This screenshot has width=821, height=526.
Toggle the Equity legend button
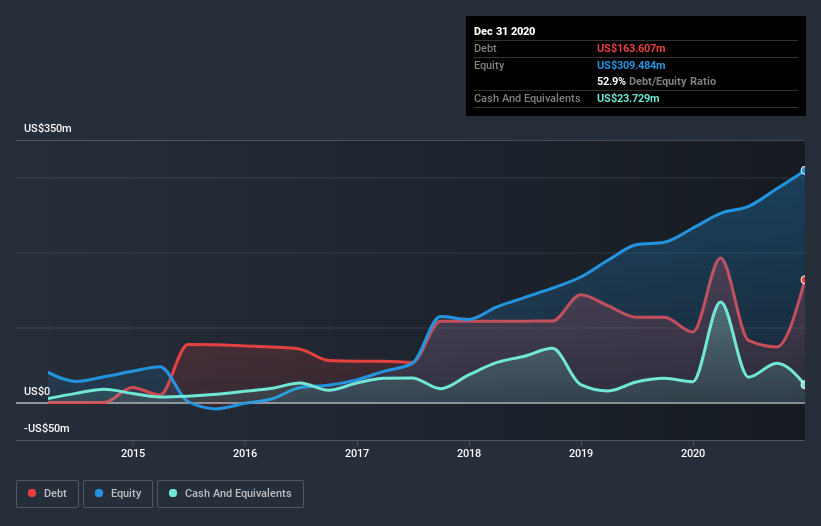point(118,494)
